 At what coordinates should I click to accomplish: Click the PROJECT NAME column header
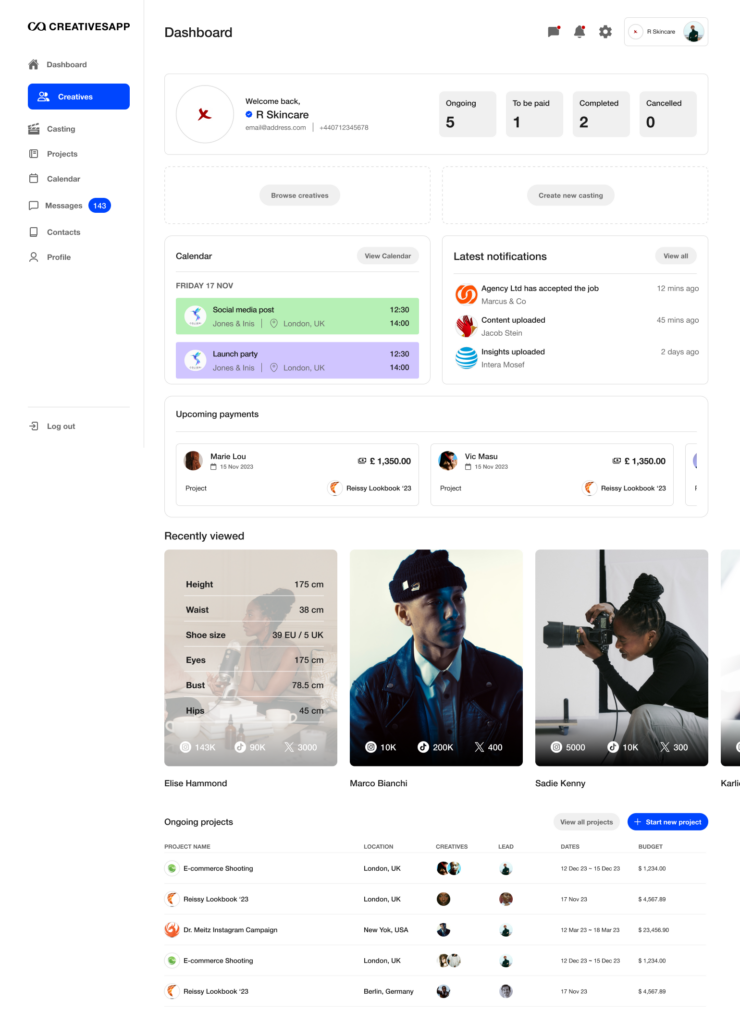187,847
